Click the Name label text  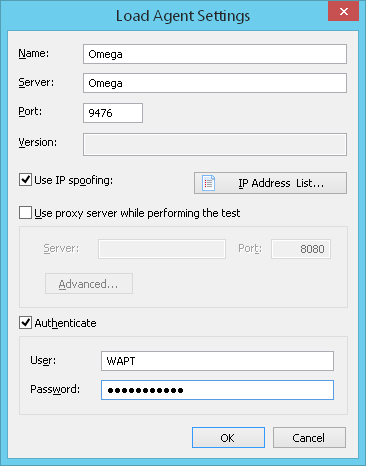click(x=34, y=53)
